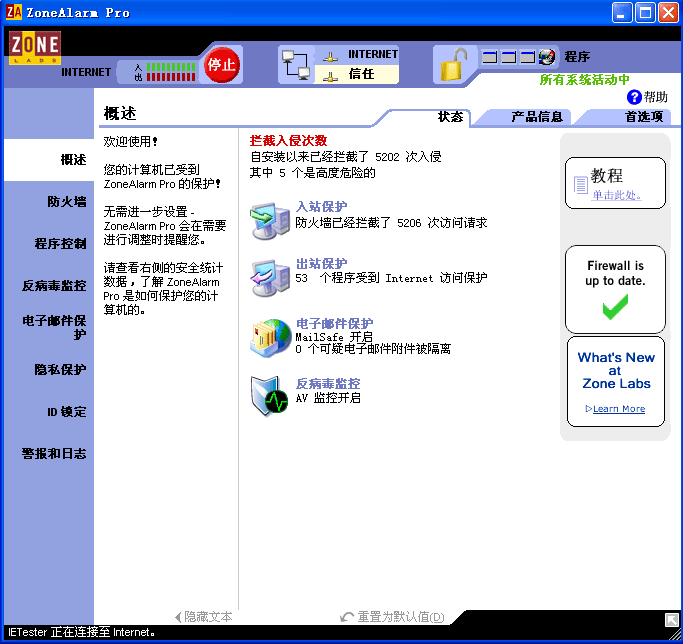Open 概述 in the sidebar
The image size is (683, 644).
point(49,160)
